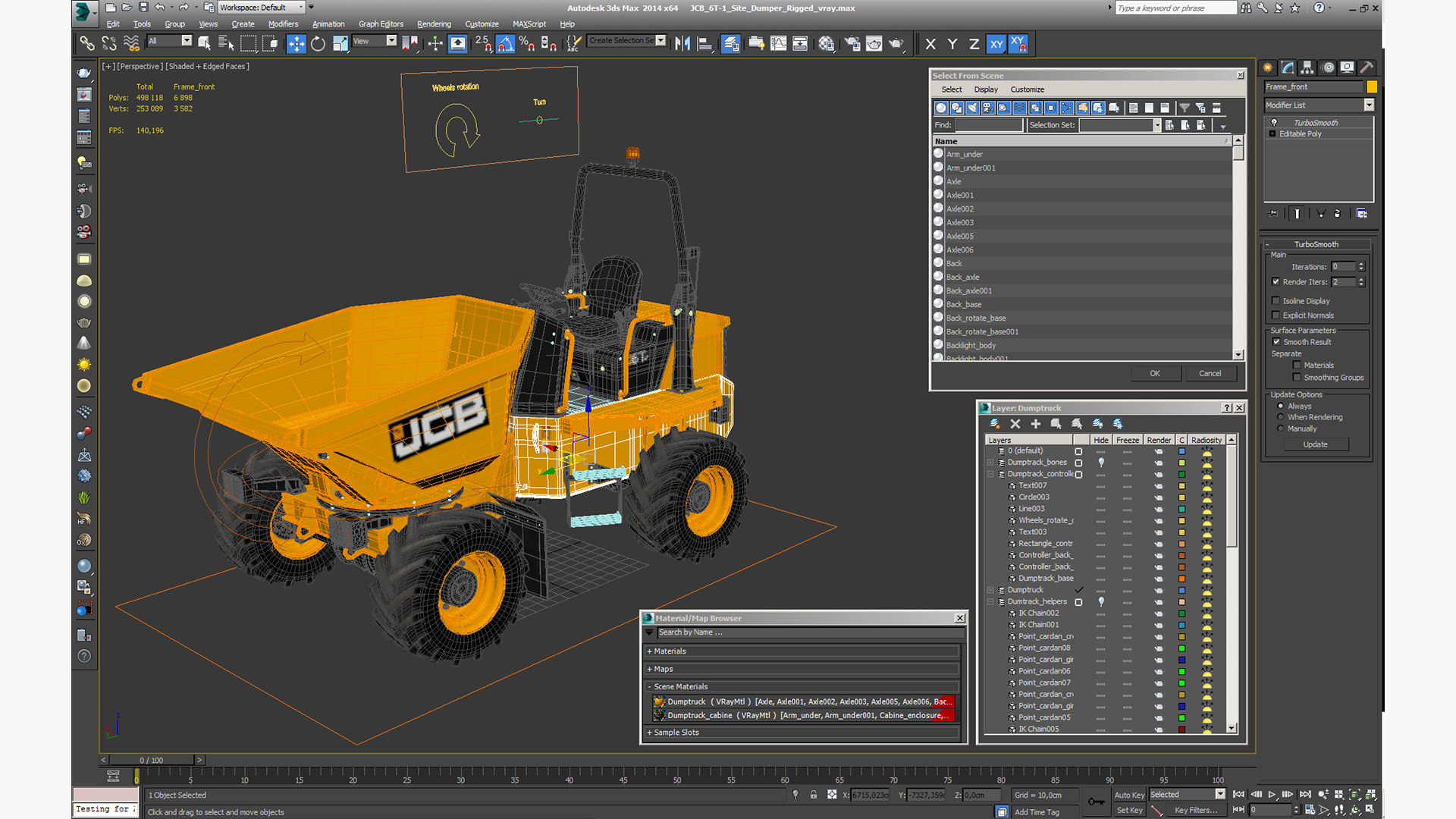The width and height of the screenshot is (1456, 819).
Task: Click Delete layer X icon in Layer dialog
Action: coord(1015,424)
